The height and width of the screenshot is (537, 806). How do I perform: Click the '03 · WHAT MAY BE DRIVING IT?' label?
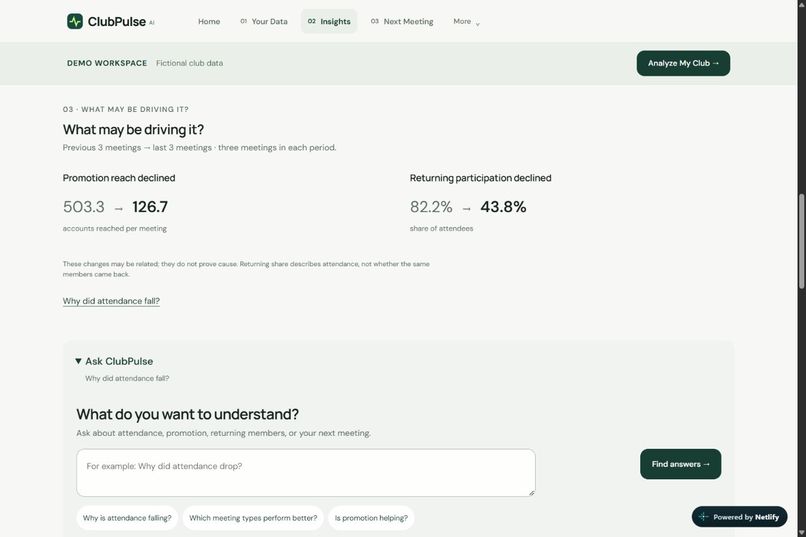(125, 109)
